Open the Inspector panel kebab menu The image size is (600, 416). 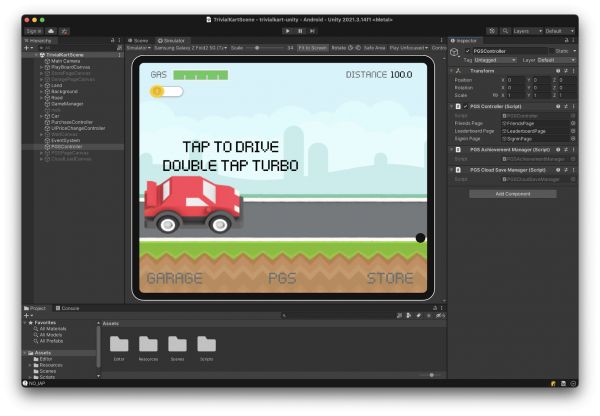574,40
